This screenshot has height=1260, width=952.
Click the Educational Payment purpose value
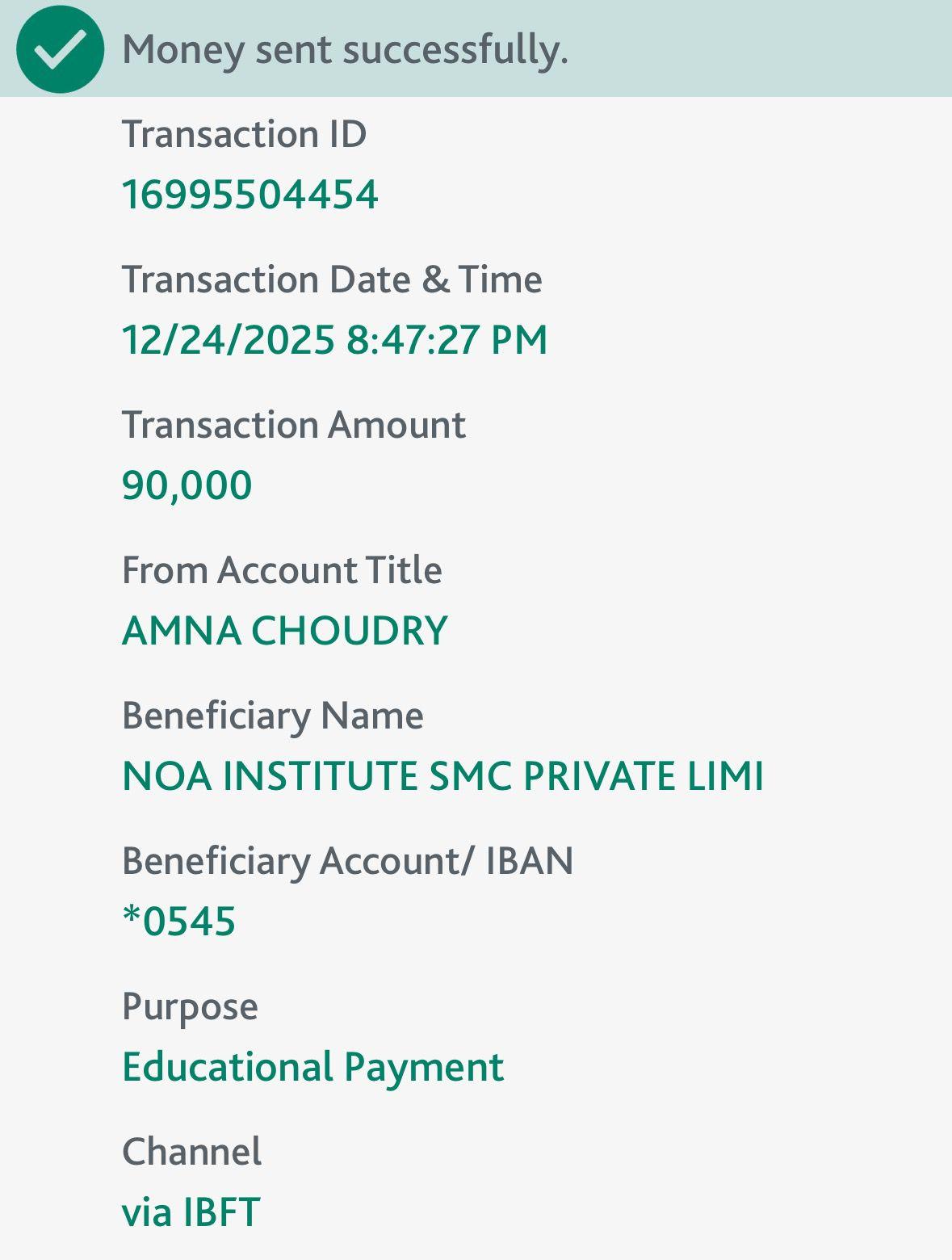click(312, 1067)
